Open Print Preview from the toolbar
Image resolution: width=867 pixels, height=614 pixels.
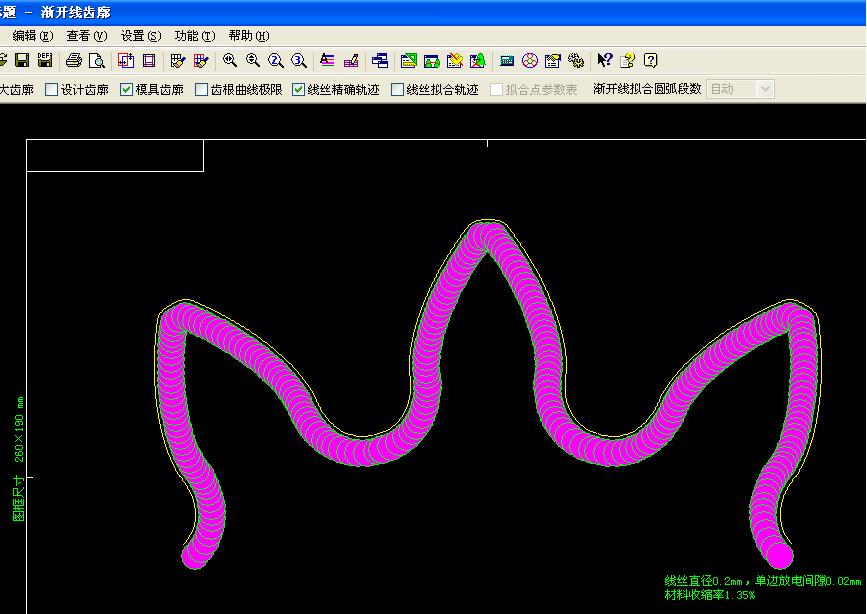point(97,60)
